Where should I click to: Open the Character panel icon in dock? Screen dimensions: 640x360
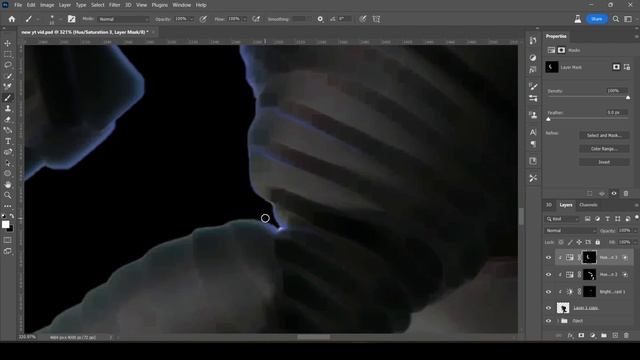pos(533,132)
